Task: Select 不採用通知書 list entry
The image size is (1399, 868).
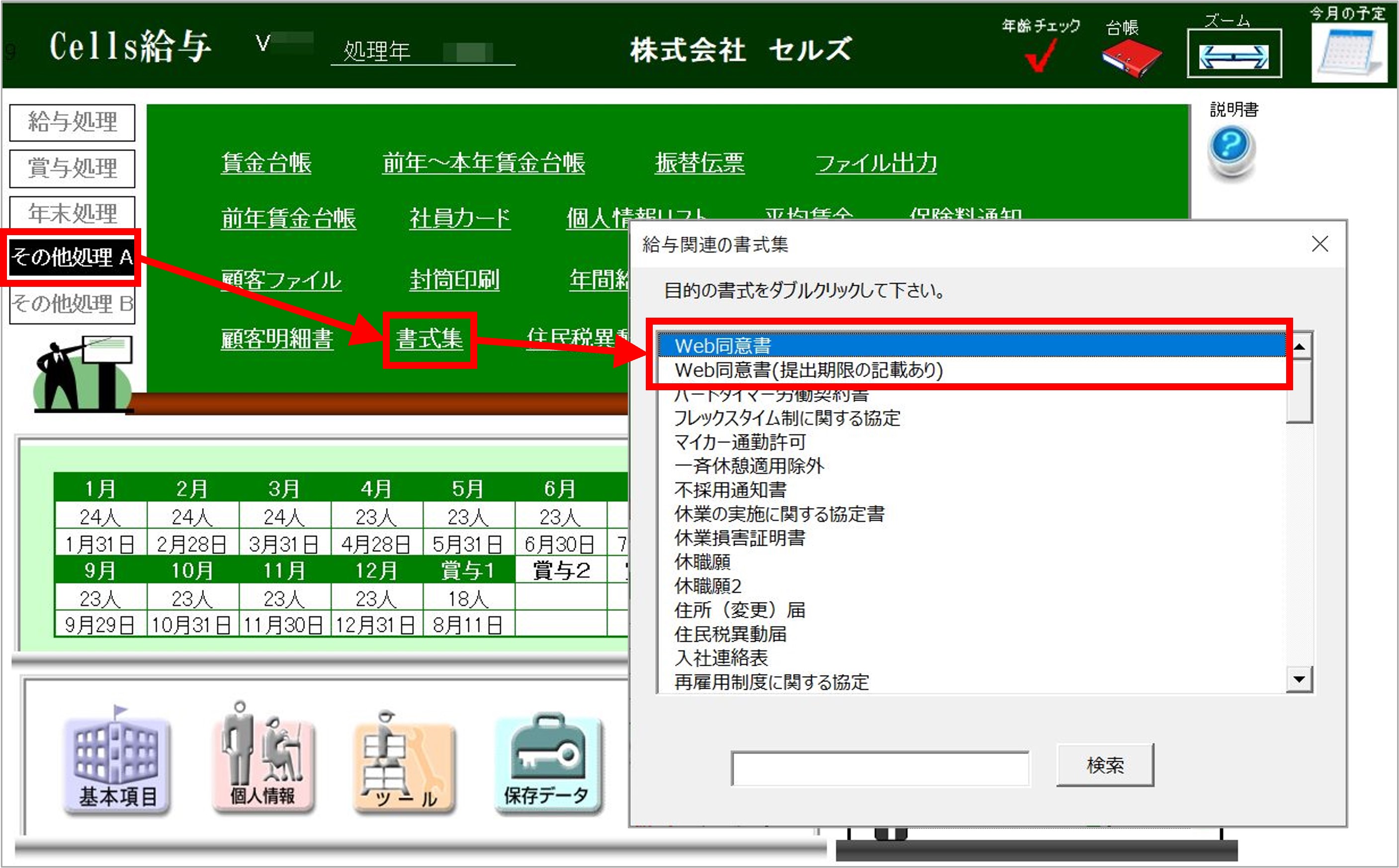Action: tap(730, 490)
